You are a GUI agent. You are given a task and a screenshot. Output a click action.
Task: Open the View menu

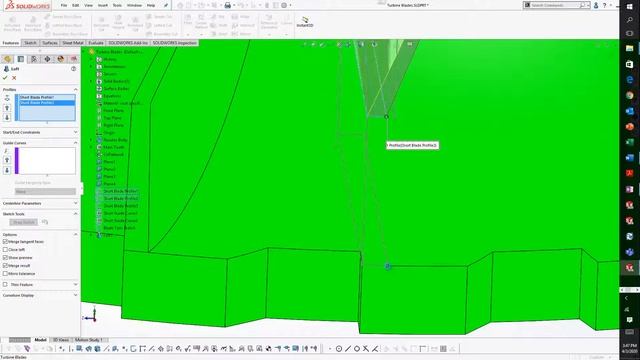click(88, 5)
